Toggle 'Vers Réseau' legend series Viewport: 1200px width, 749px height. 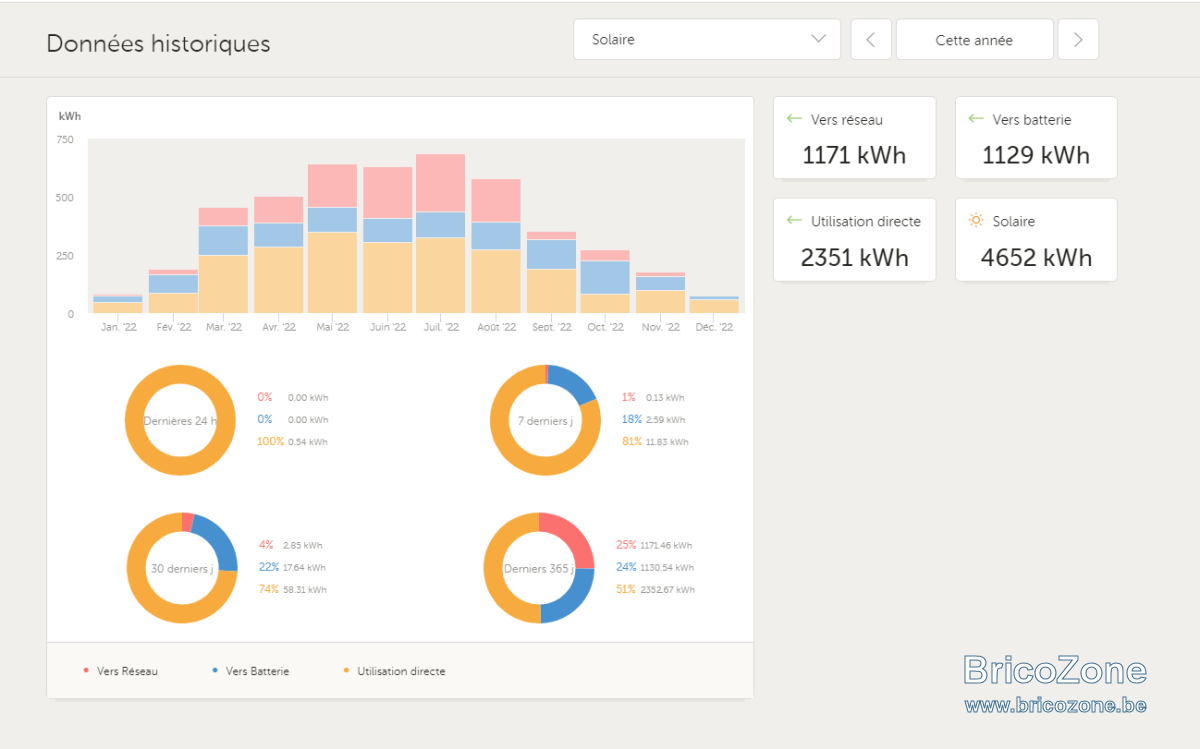click(x=120, y=671)
